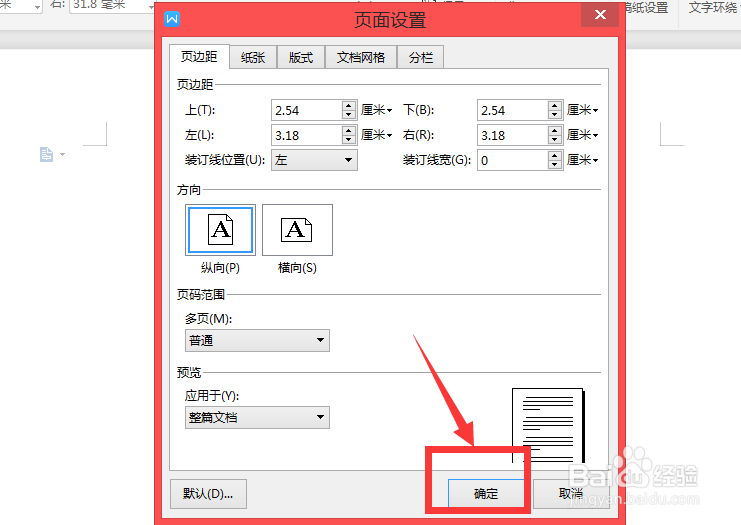Increase the 下(B) margin with up arrow
This screenshot has height=525, width=741.
click(555, 105)
